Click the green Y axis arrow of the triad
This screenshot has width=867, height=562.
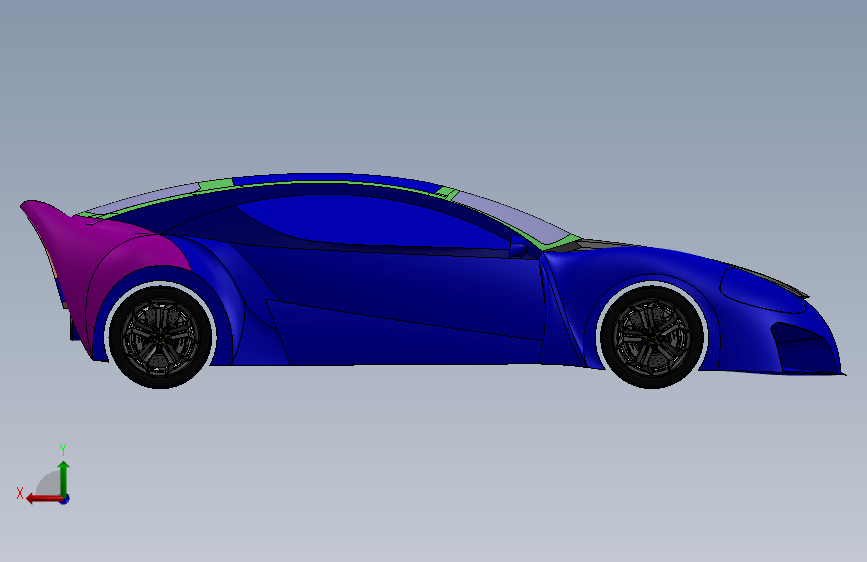(x=64, y=478)
